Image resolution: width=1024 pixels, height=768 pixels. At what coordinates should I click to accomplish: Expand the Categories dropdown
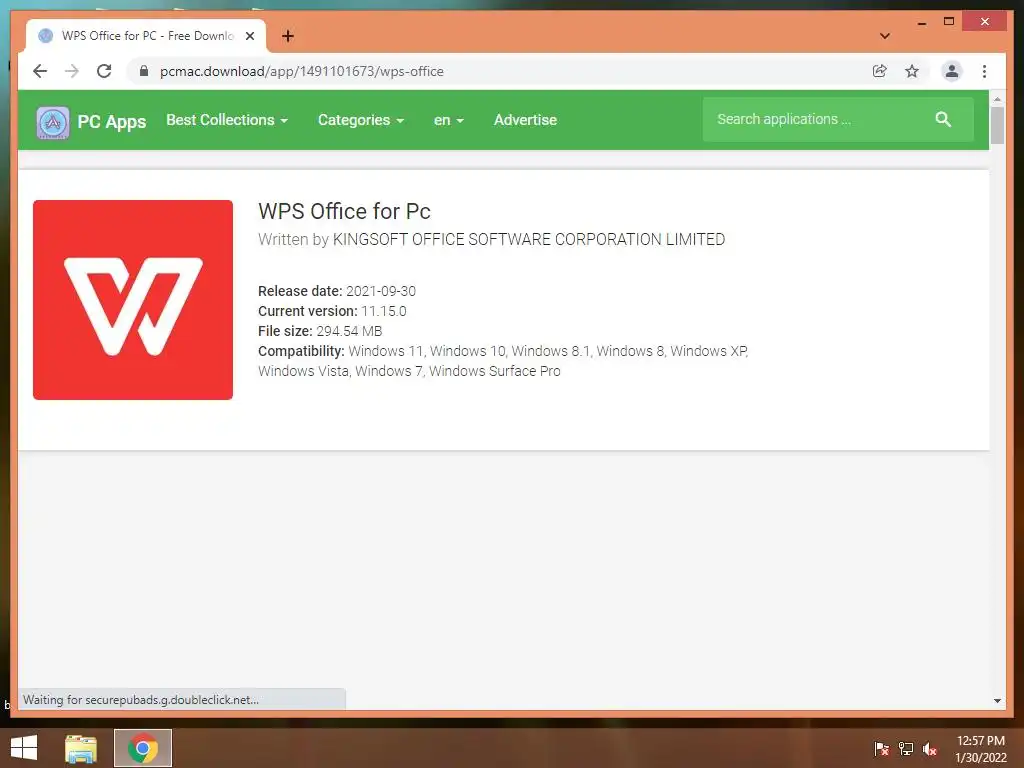click(x=360, y=120)
